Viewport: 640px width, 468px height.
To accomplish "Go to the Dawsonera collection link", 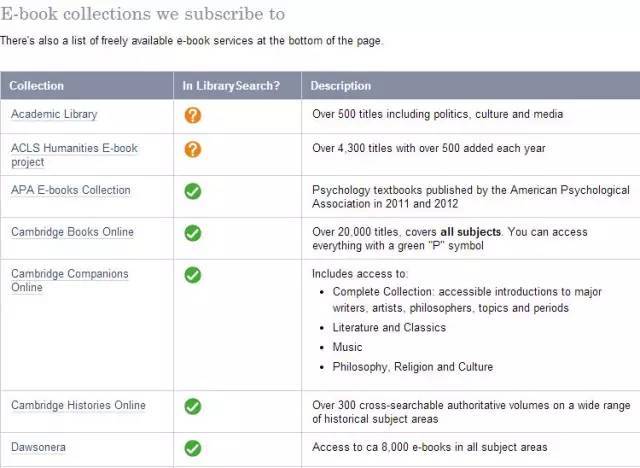I will pyautogui.click(x=38, y=447).
